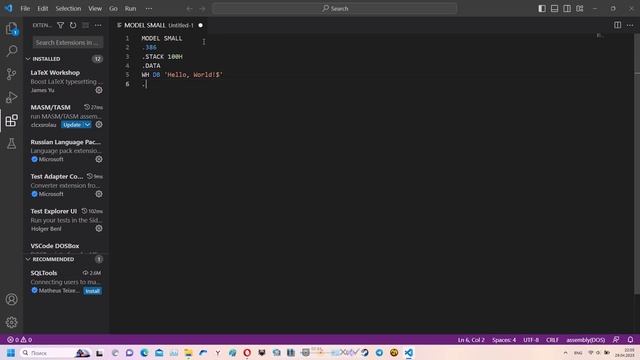Click the editor vertical scrollbar
Screen dimensions: 640x360
(x=637, y=163)
